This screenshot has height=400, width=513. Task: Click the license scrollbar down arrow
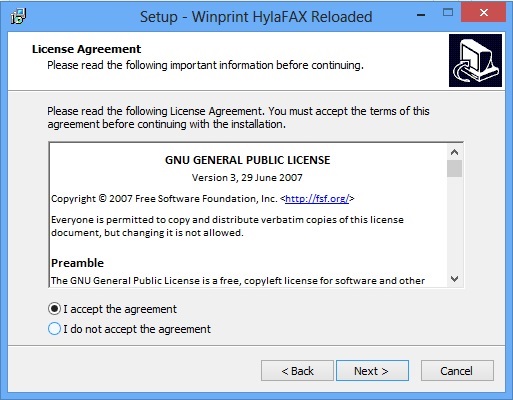click(x=454, y=279)
